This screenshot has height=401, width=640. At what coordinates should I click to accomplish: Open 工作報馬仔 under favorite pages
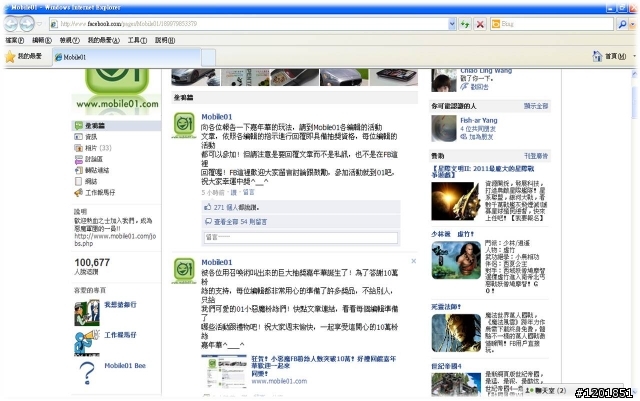pyautogui.click(x=120, y=335)
